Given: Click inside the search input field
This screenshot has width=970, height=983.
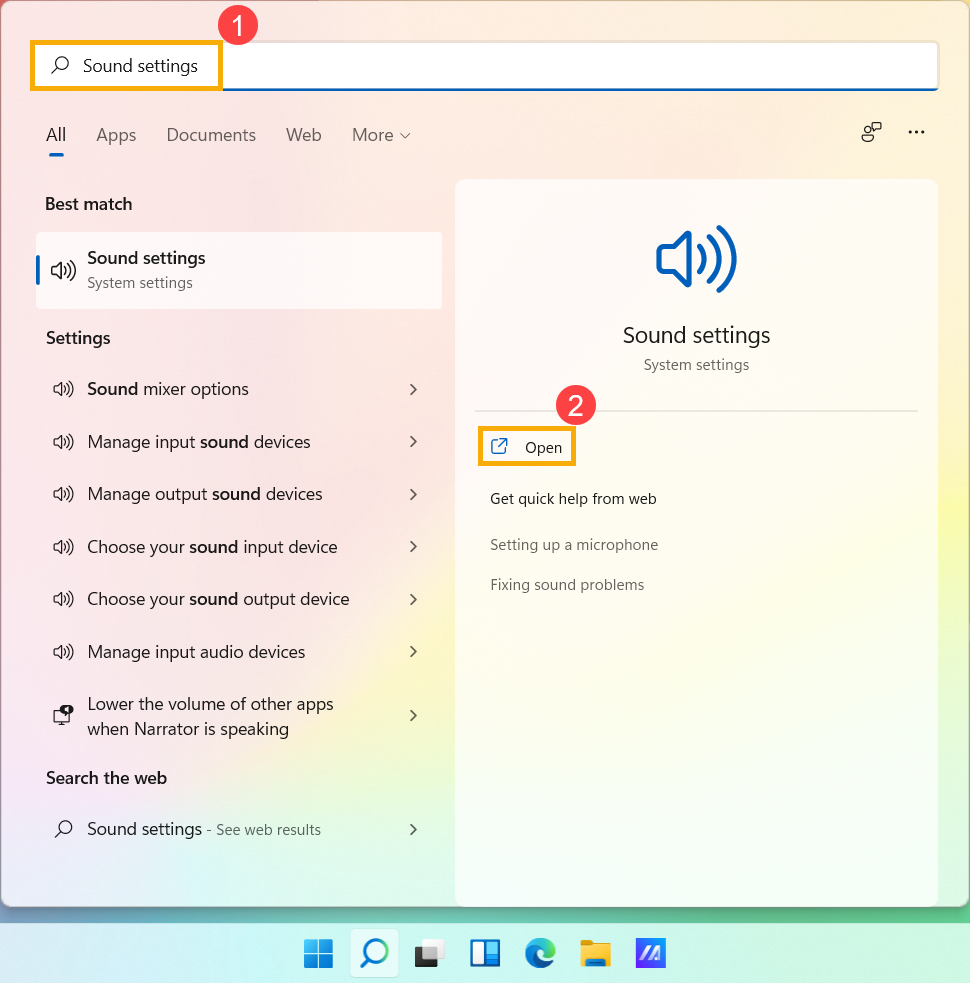Looking at the screenshot, I should pos(500,65).
